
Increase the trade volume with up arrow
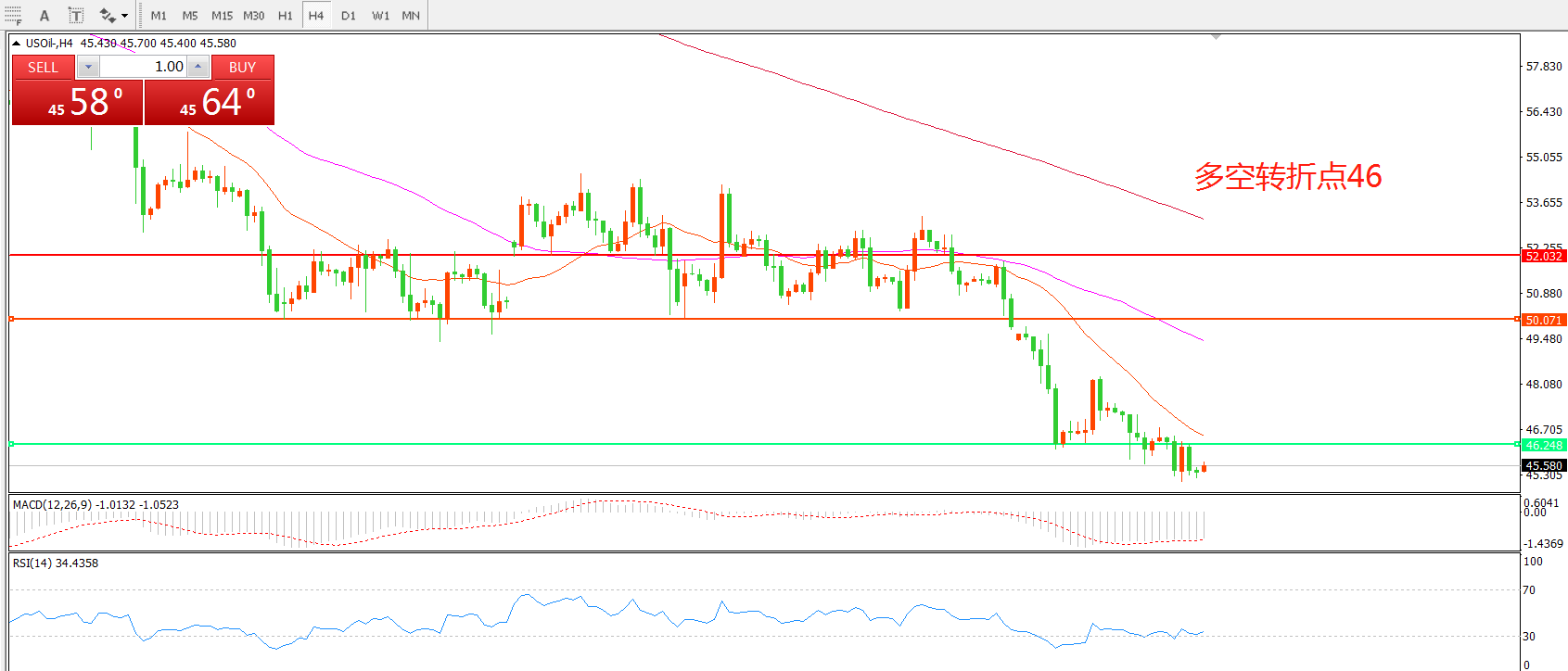(198, 67)
